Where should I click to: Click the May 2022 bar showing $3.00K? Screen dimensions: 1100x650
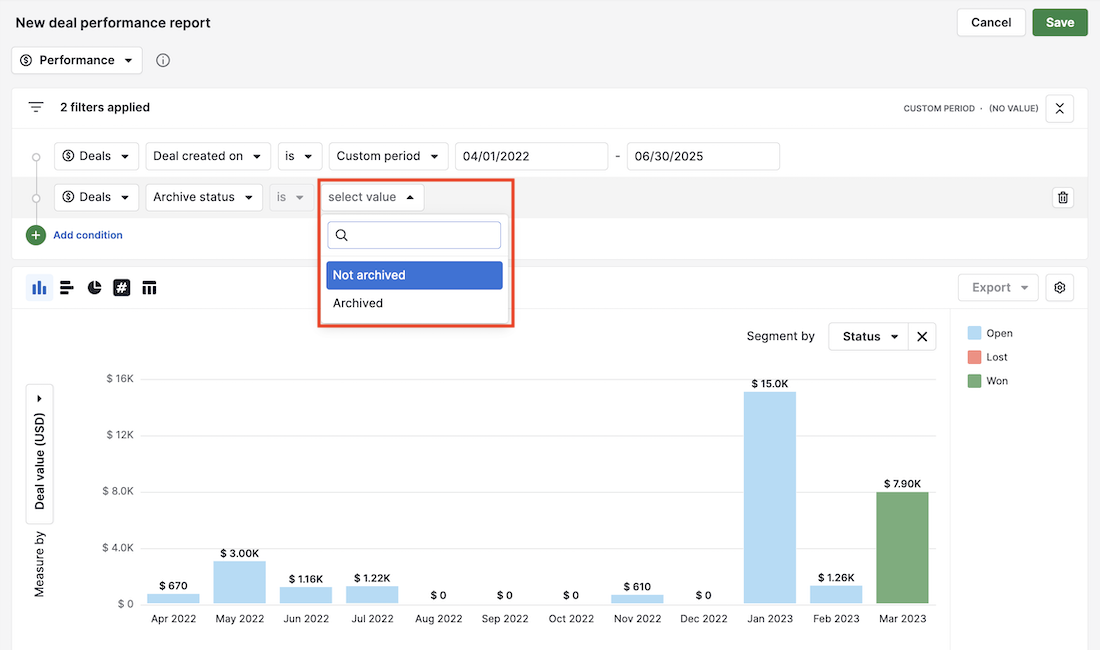click(x=239, y=582)
